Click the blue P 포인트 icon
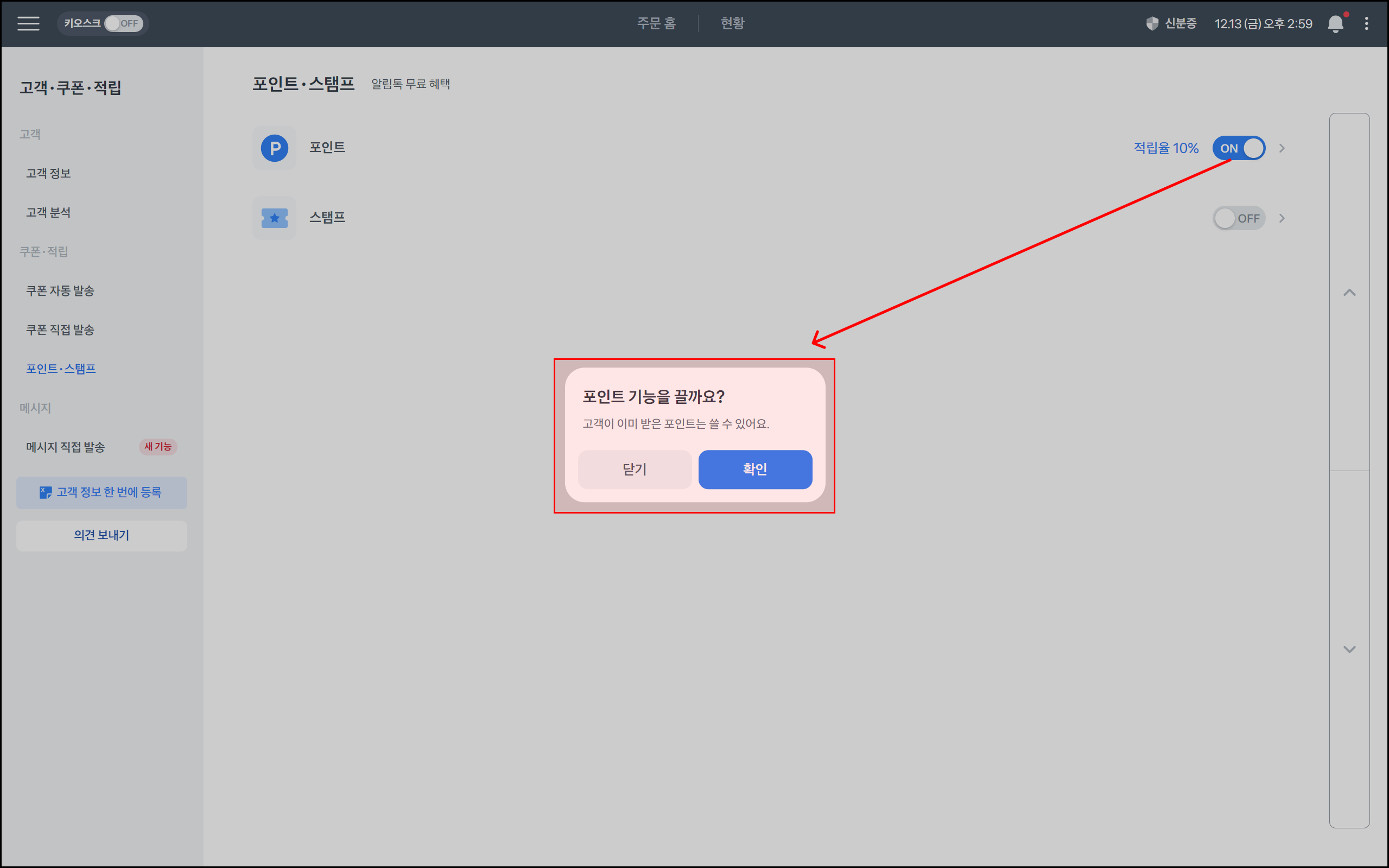1389x868 pixels. pos(274,148)
